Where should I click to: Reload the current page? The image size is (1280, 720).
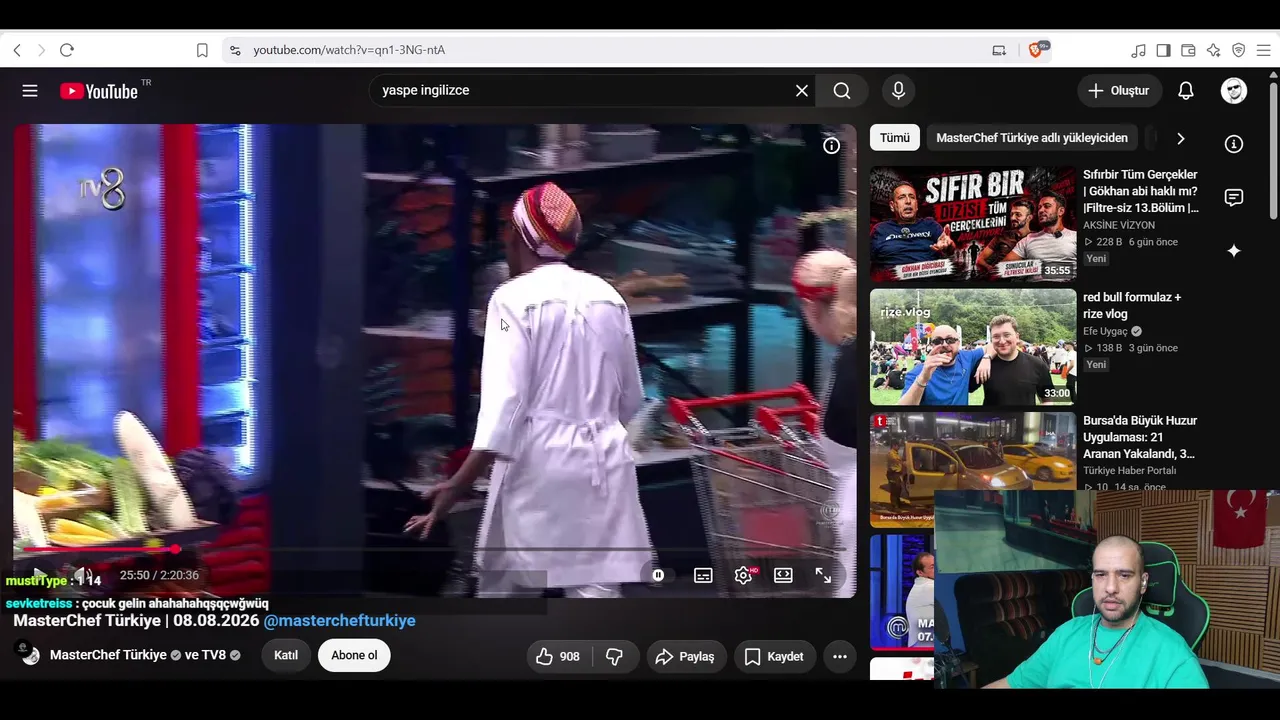point(67,50)
